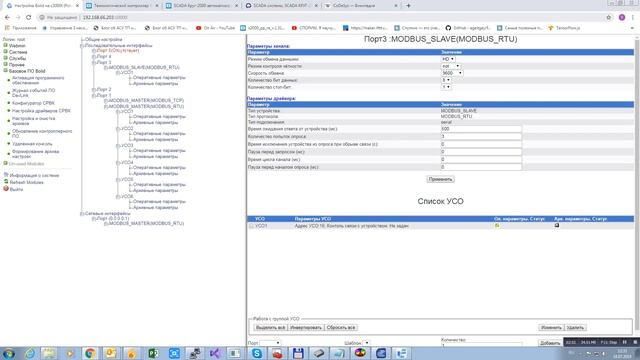Click the Refresh Modules icon
The height and width of the screenshot is (360, 640).
(x=6, y=182)
